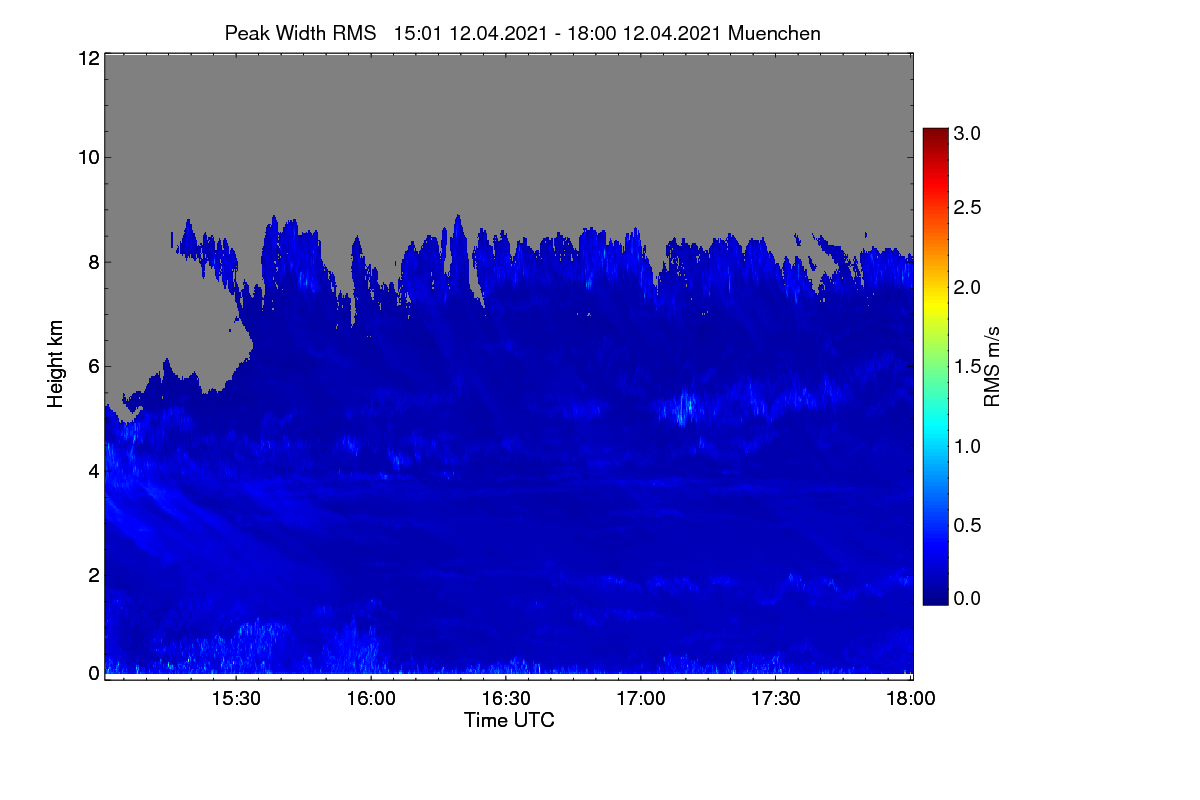Click the colorbar value 2.5

coord(967,208)
